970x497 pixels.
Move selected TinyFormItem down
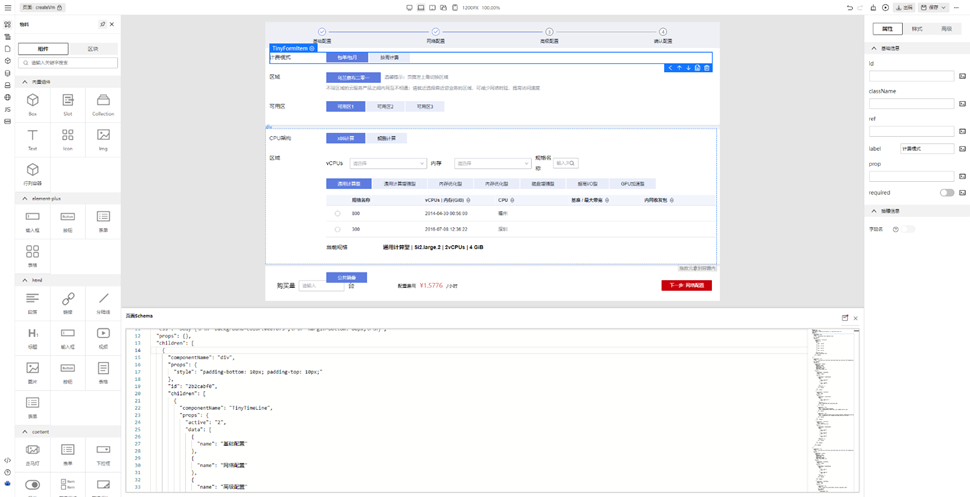[688, 68]
